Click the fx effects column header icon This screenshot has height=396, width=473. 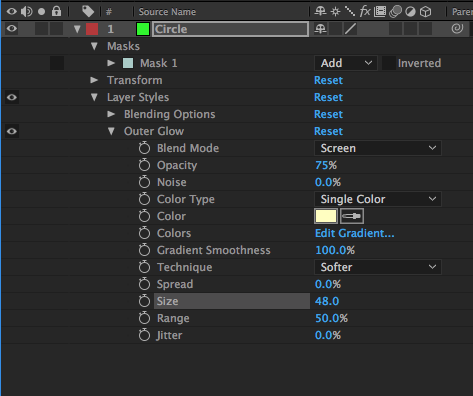tap(365, 12)
